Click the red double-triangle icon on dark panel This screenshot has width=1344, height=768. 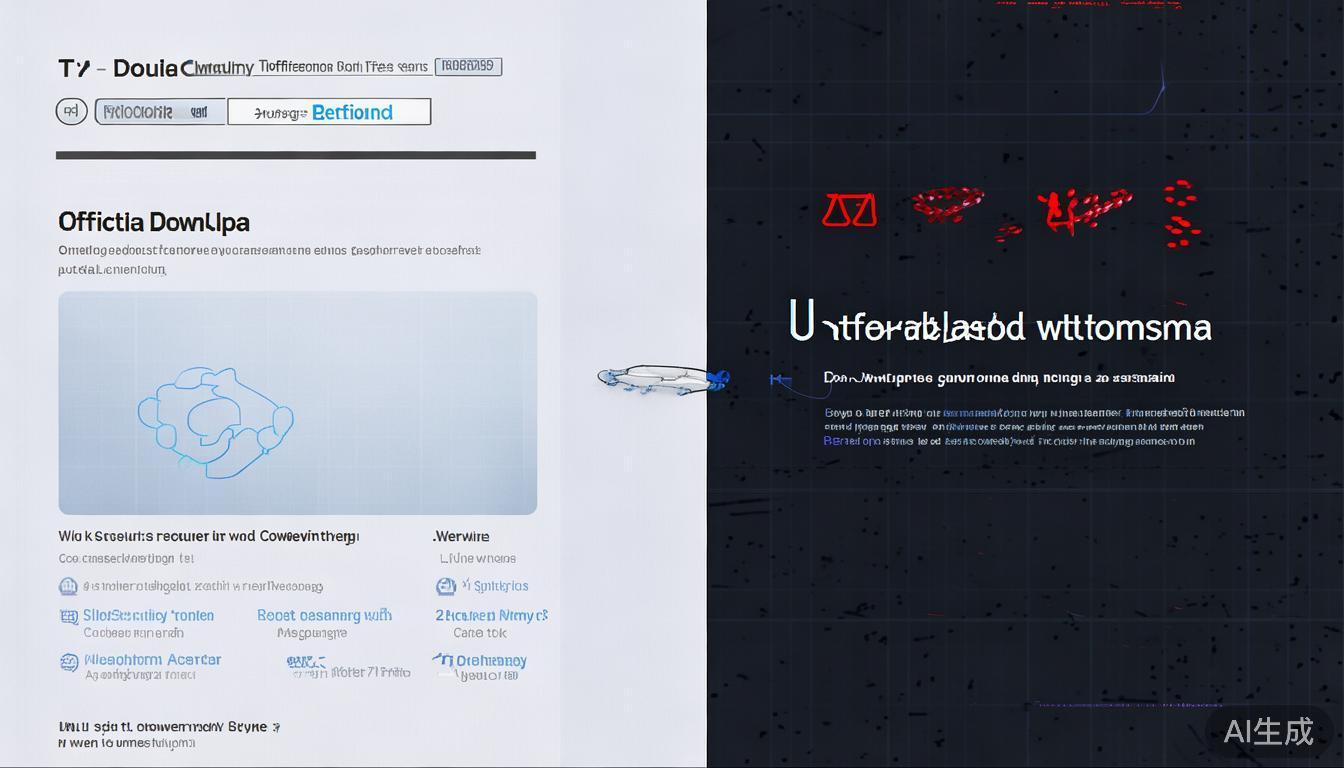(x=849, y=210)
